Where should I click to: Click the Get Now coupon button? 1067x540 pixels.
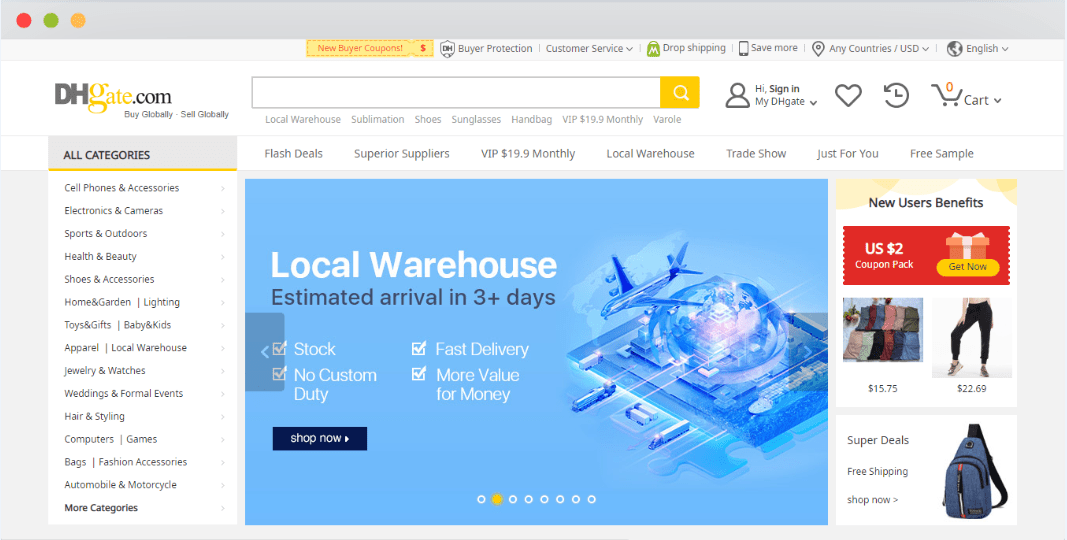coord(968,267)
